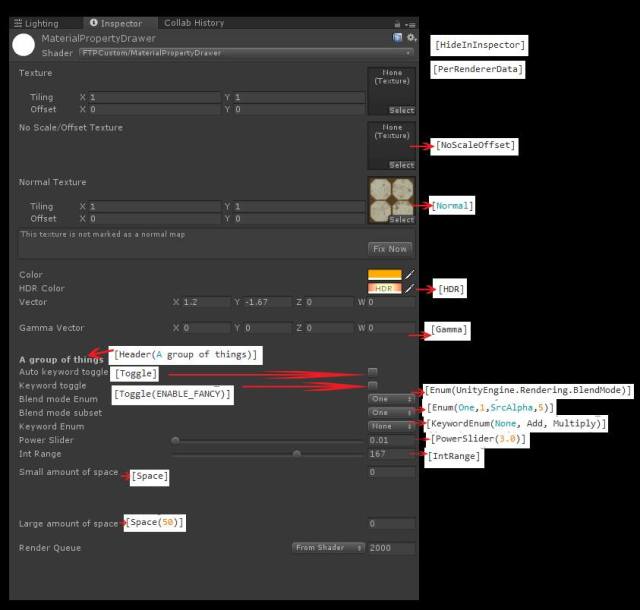This screenshot has width=640, height=610.
Task: Click the Color eyedropper icon
Action: click(409, 274)
